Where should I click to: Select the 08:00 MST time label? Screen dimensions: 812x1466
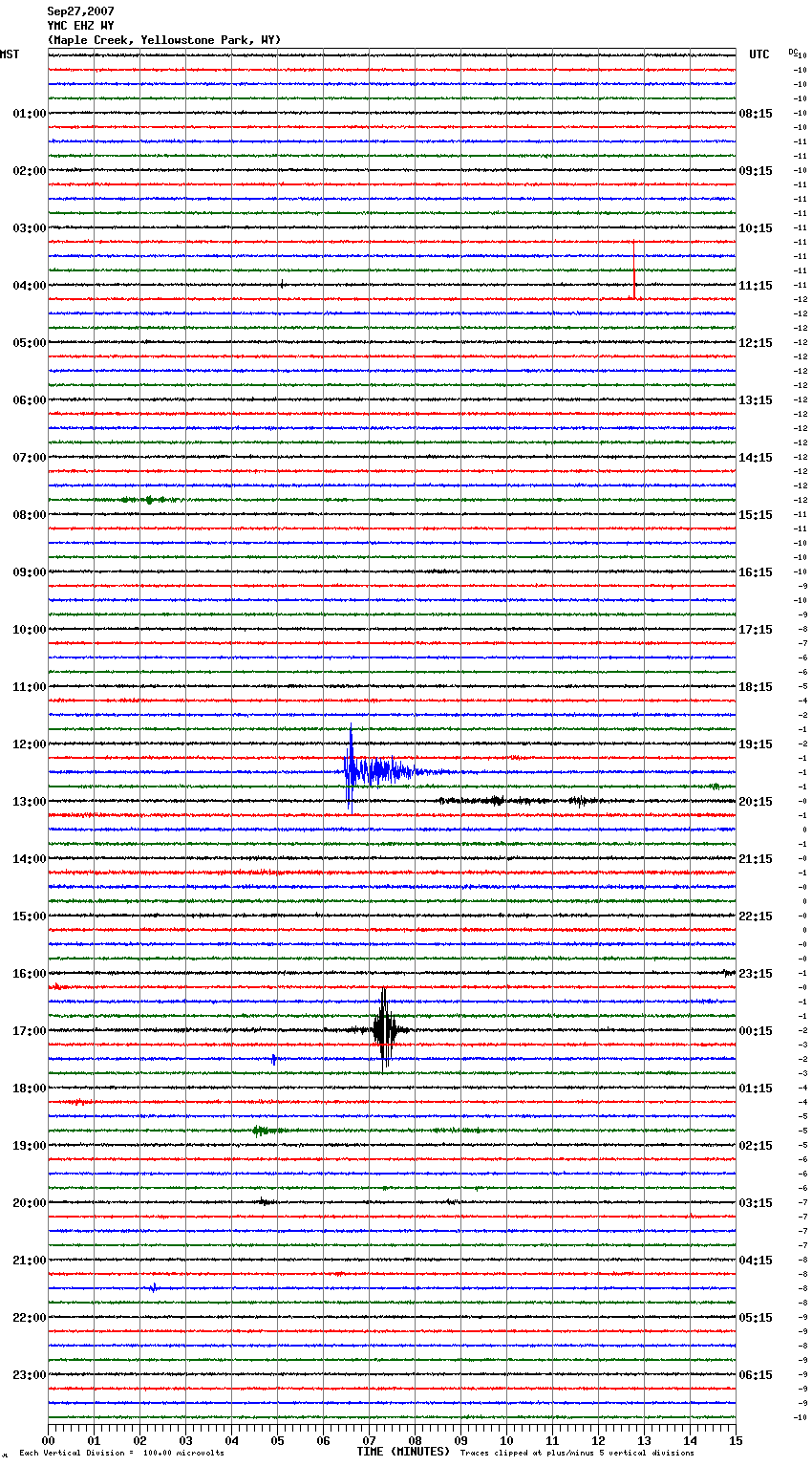tap(30, 515)
